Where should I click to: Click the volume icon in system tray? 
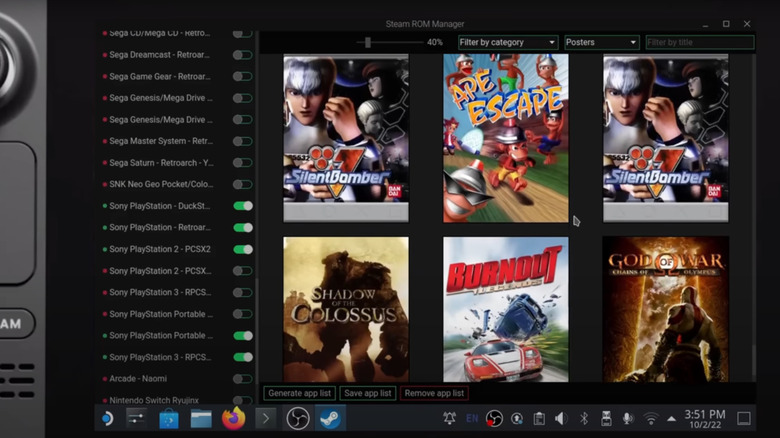[x=560, y=418]
